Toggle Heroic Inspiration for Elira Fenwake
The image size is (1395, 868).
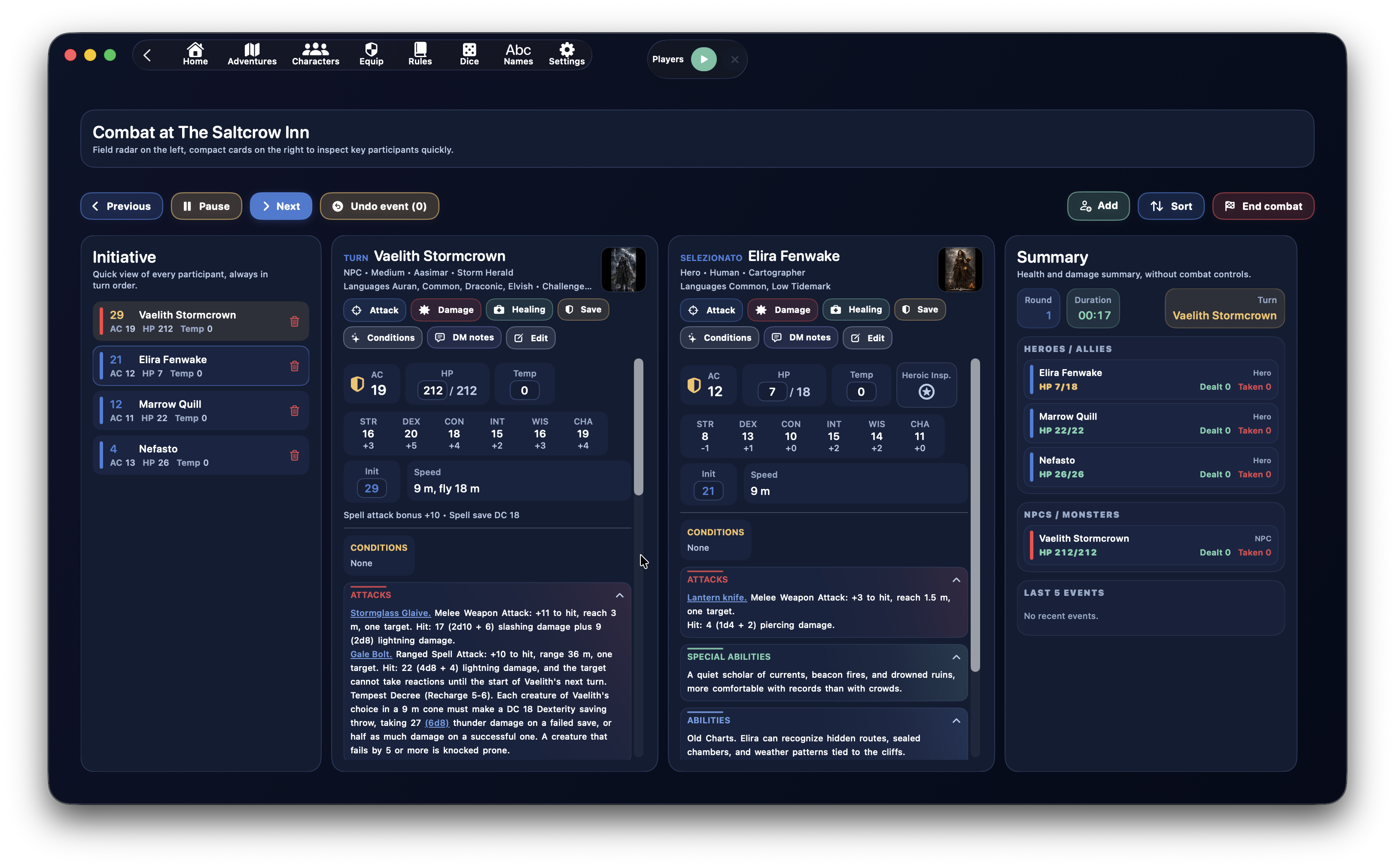(x=926, y=392)
